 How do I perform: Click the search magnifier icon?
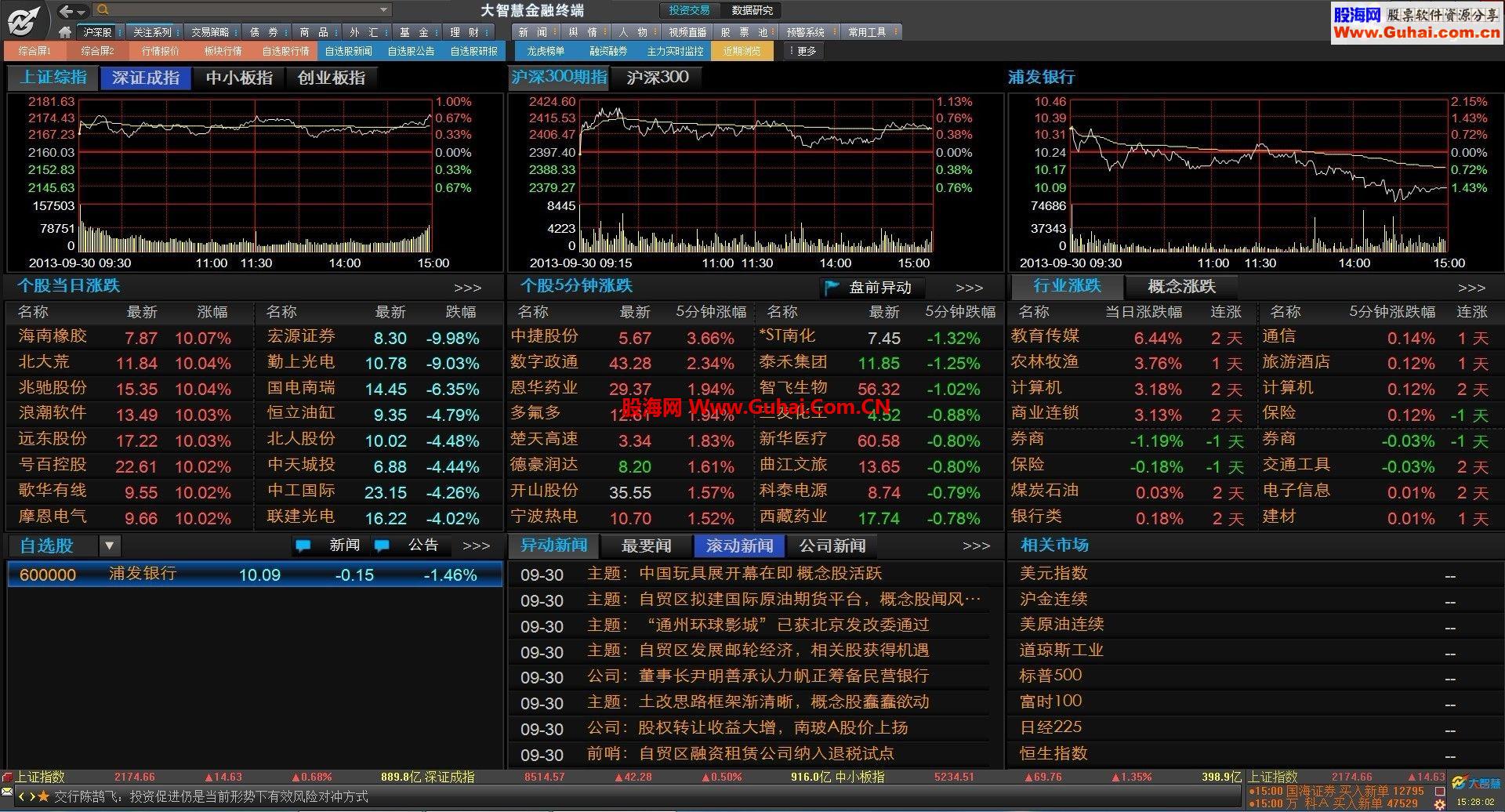click(103, 10)
